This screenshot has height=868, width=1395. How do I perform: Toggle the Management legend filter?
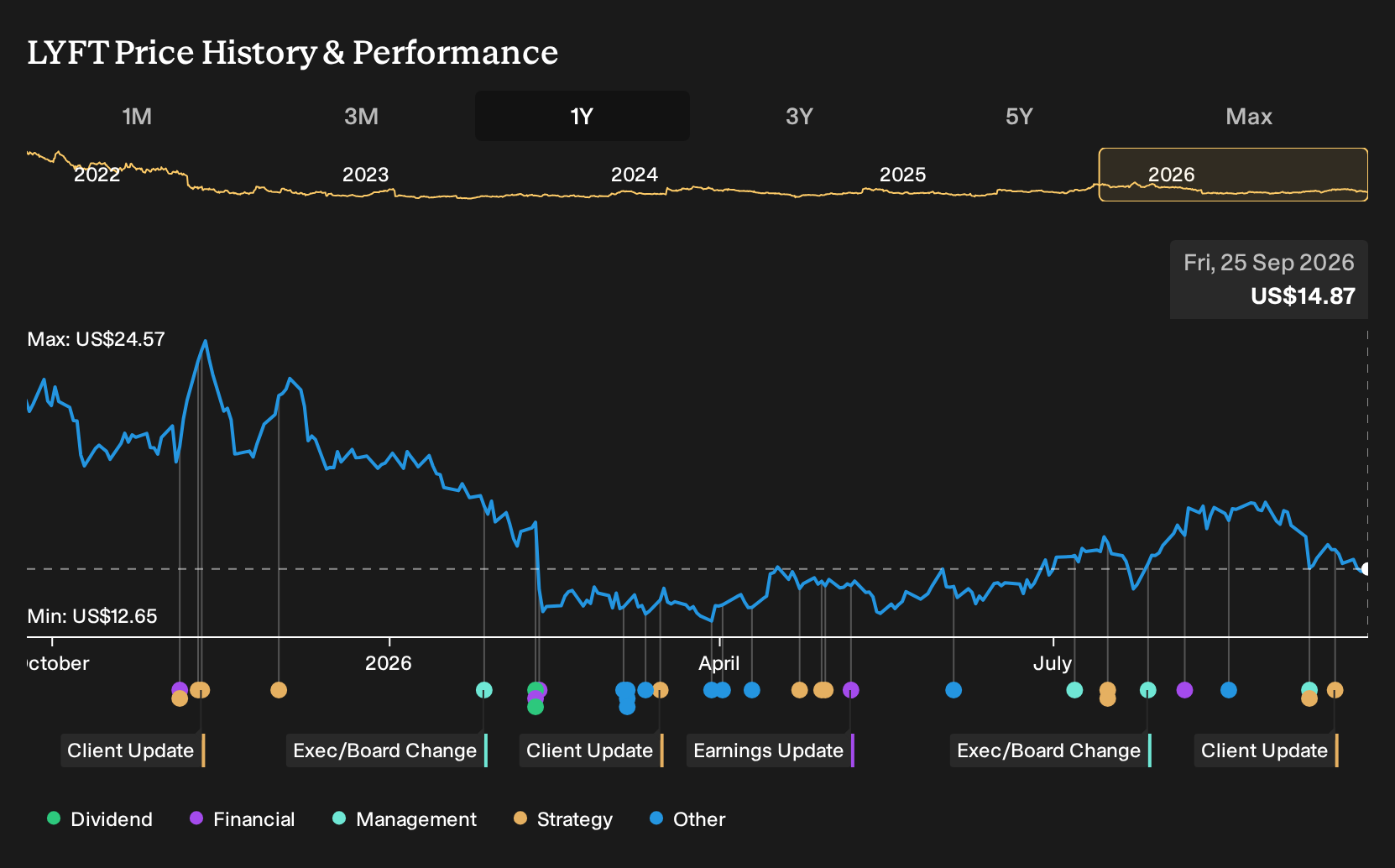click(405, 819)
